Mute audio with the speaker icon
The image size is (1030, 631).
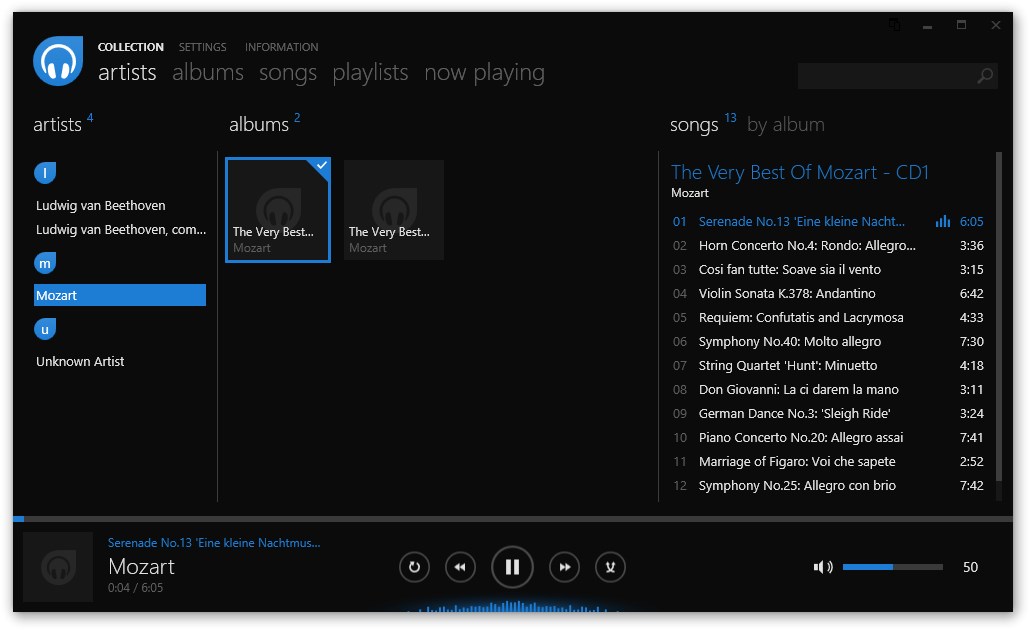[822, 567]
